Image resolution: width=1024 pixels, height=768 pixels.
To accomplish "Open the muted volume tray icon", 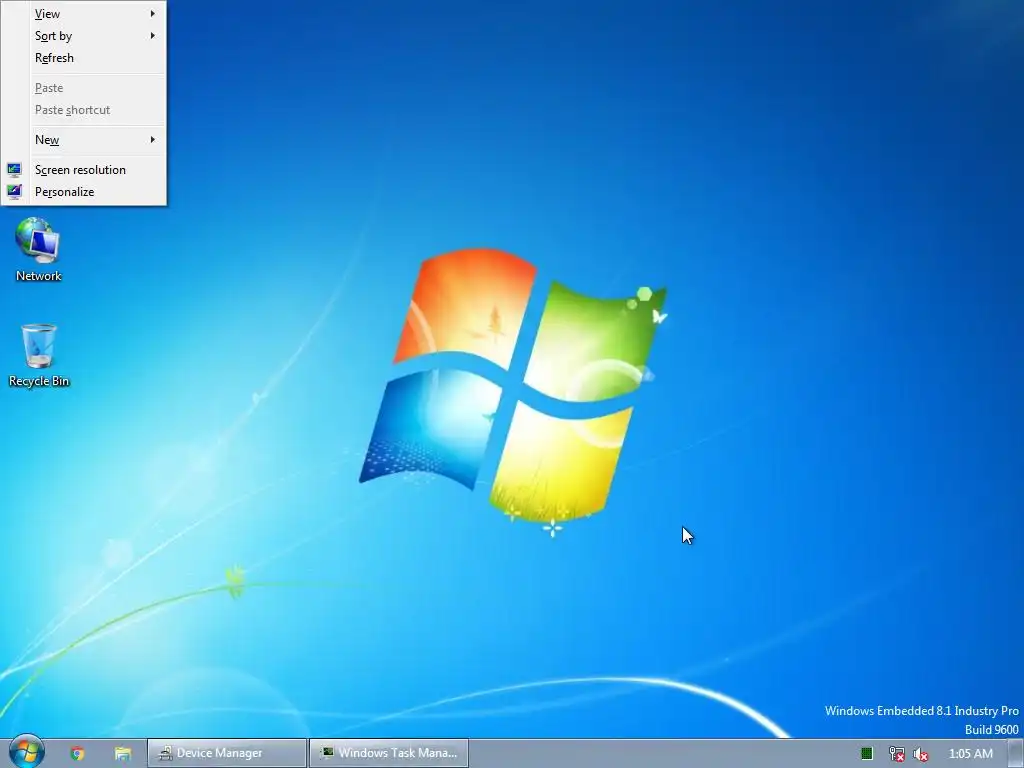I will pos(921,754).
